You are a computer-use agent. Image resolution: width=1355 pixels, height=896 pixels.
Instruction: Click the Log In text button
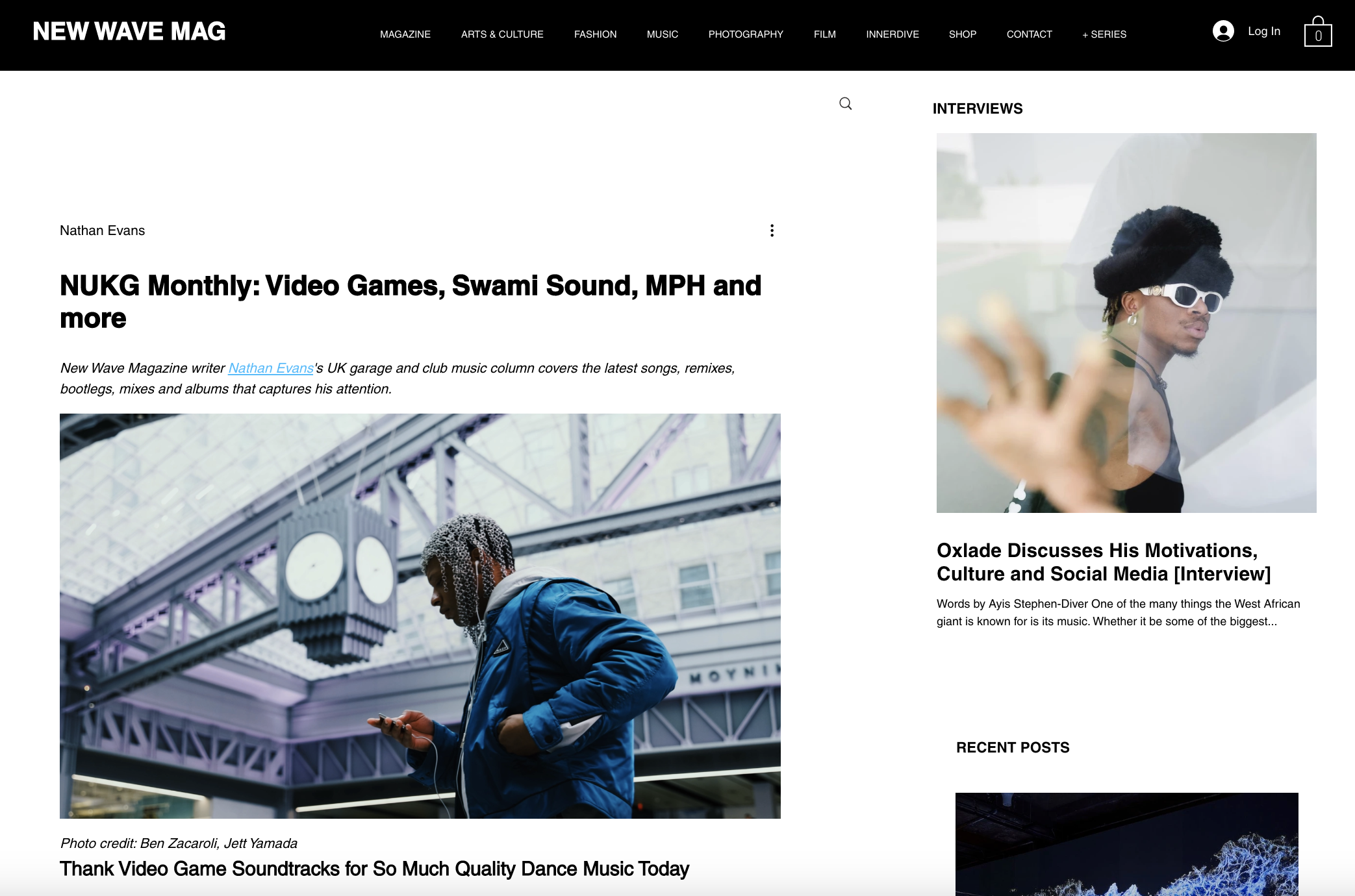1264,31
